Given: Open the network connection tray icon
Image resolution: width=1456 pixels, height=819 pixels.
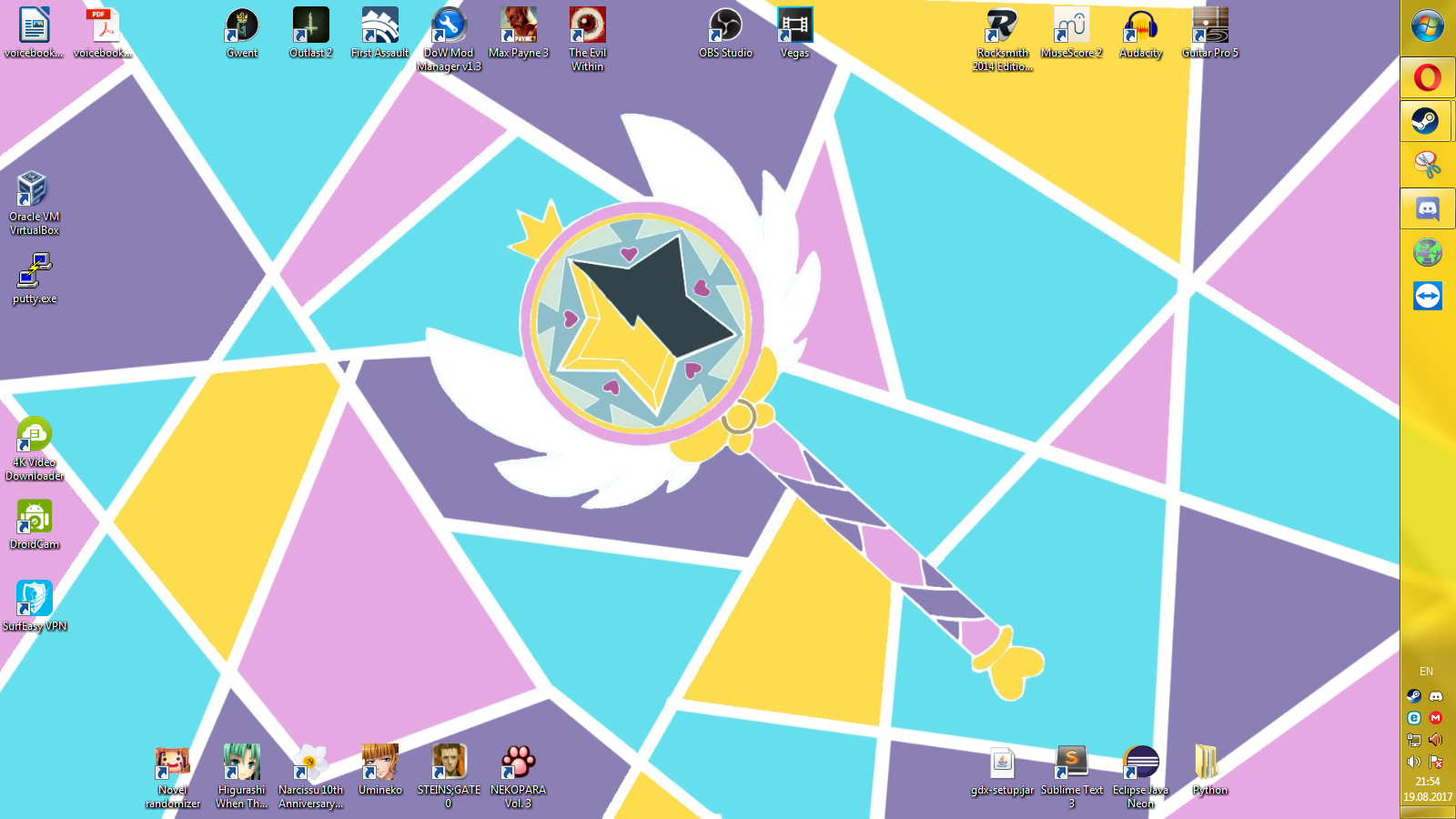Looking at the screenshot, I should click(1414, 740).
